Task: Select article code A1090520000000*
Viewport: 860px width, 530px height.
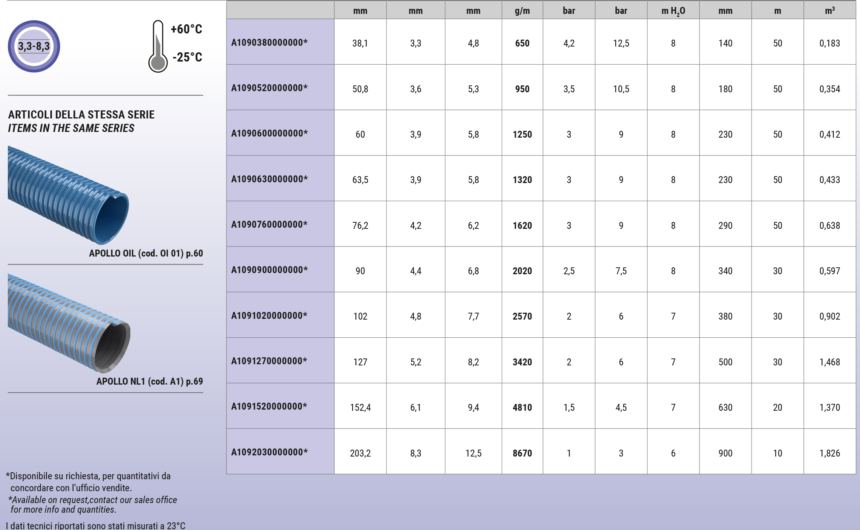Action: point(269,88)
